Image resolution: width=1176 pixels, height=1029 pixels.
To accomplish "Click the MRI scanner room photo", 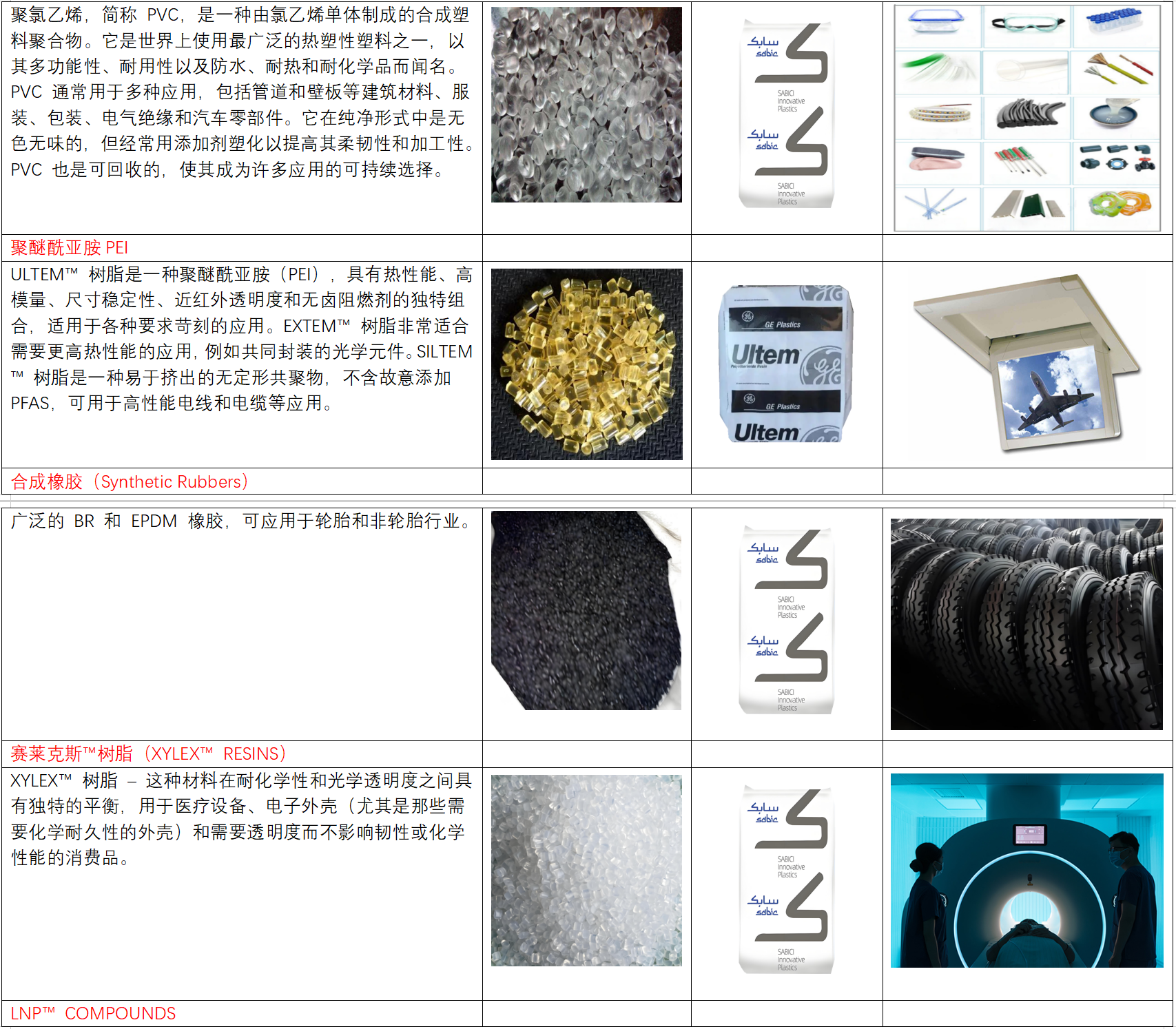I will 1027,871.
